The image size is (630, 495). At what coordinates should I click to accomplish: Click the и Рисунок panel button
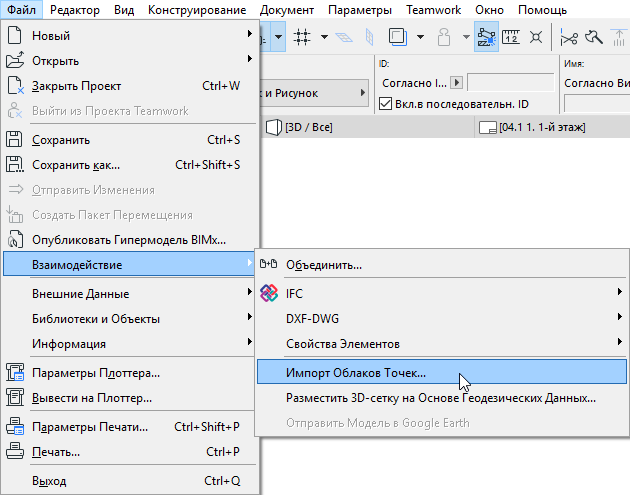[314, 93]
